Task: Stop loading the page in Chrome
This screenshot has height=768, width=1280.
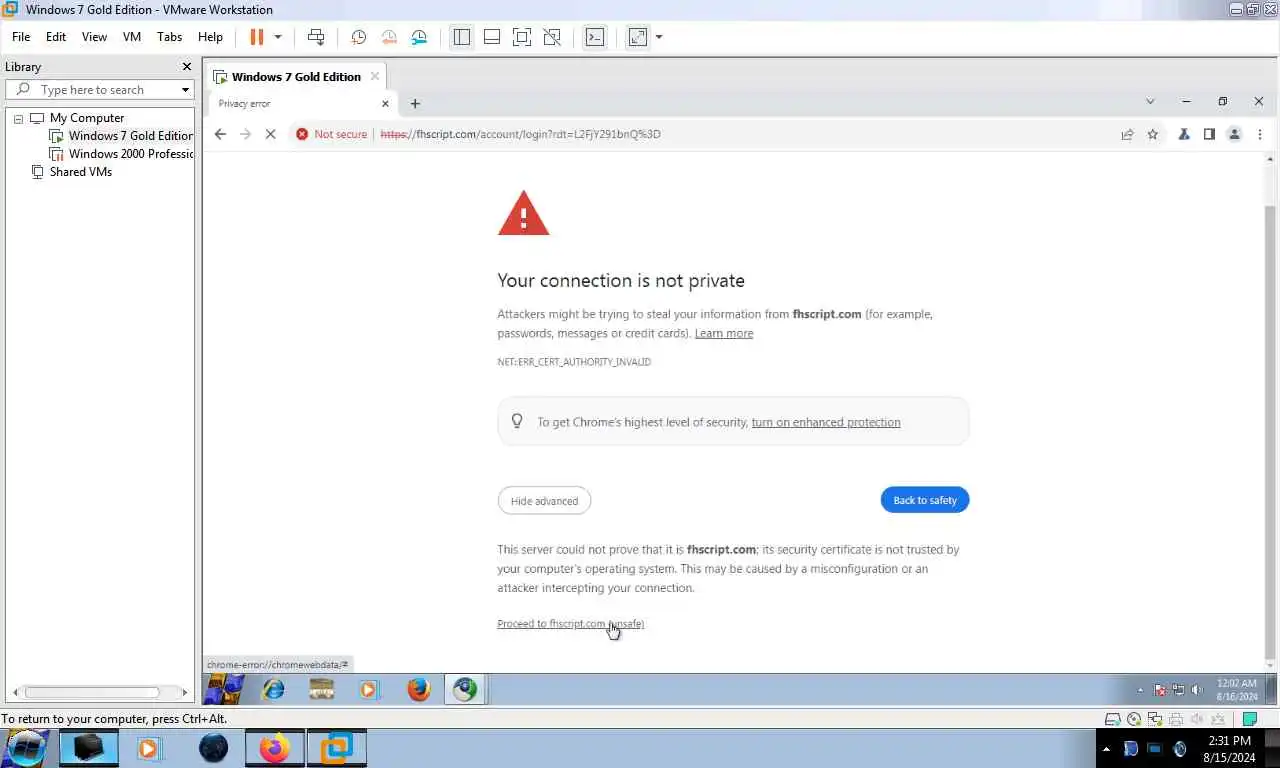Action: tap(270, 134)
